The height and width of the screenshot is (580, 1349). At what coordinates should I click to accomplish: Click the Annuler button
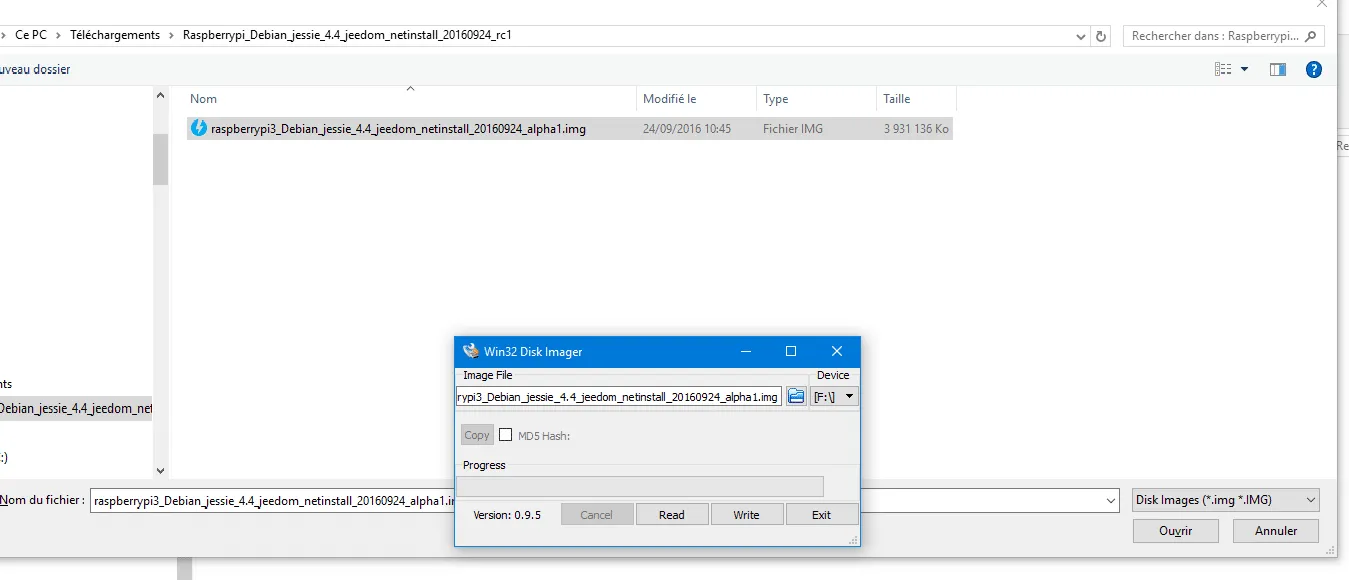(x=1276, y=531)
